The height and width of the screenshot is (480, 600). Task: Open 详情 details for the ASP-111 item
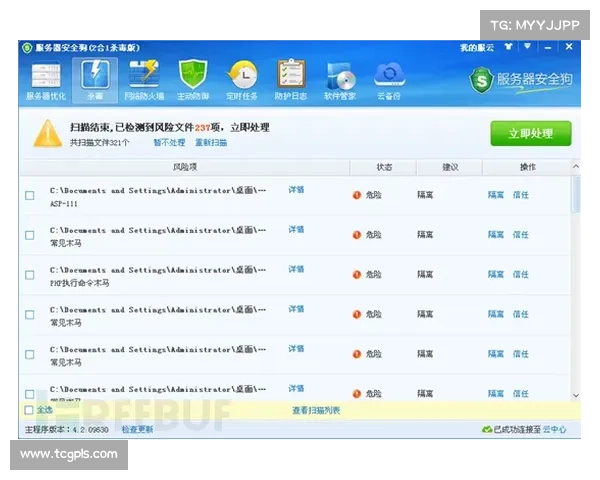pos(296,189)
